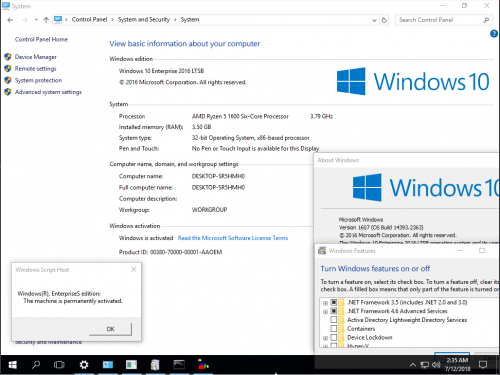Viewport: 500px width, 375px height.
Task: Go to Control Panel Home
Action: [x=41, y=39]
